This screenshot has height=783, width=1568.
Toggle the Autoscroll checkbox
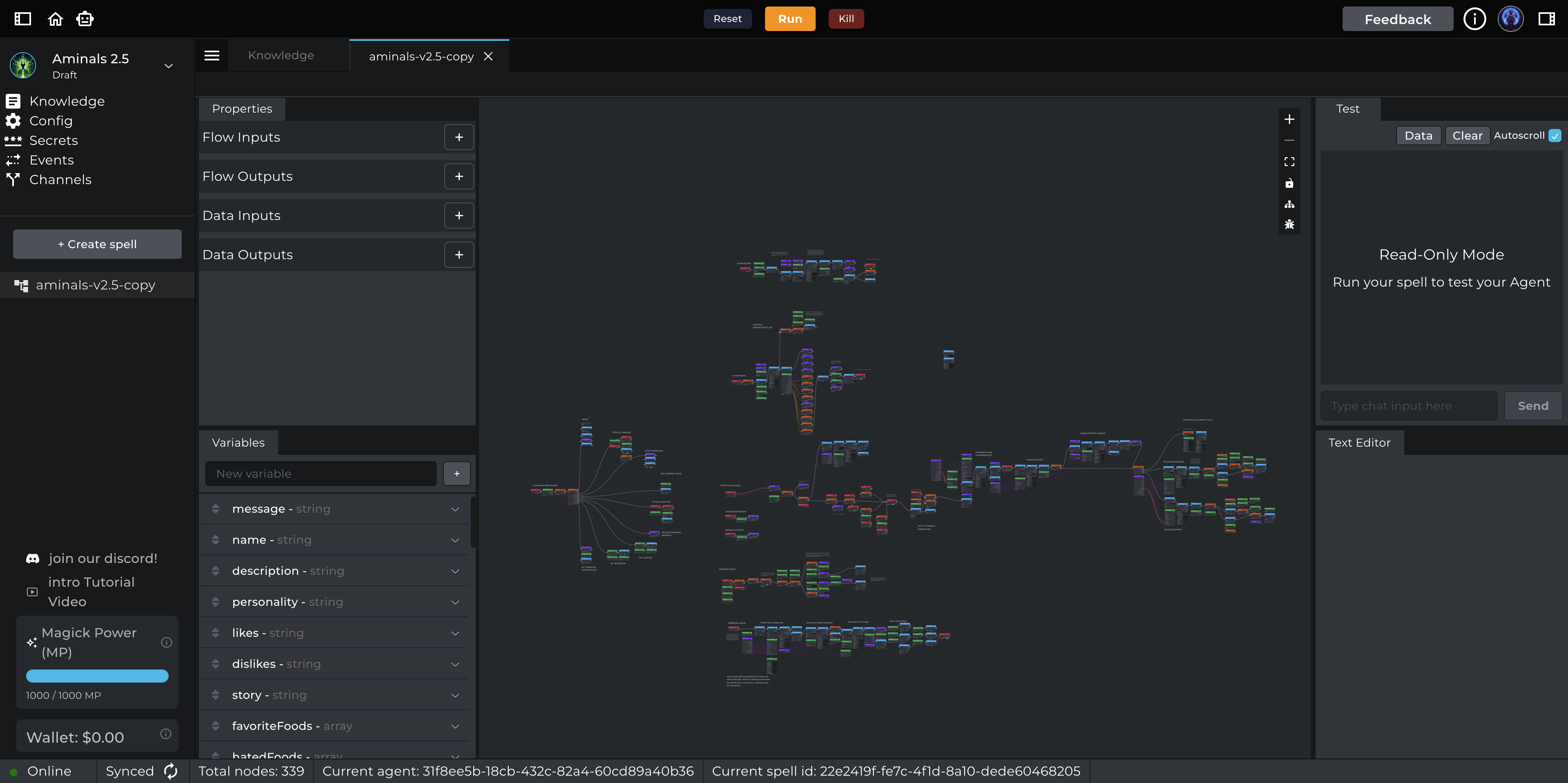click(x=1555, y=136)
